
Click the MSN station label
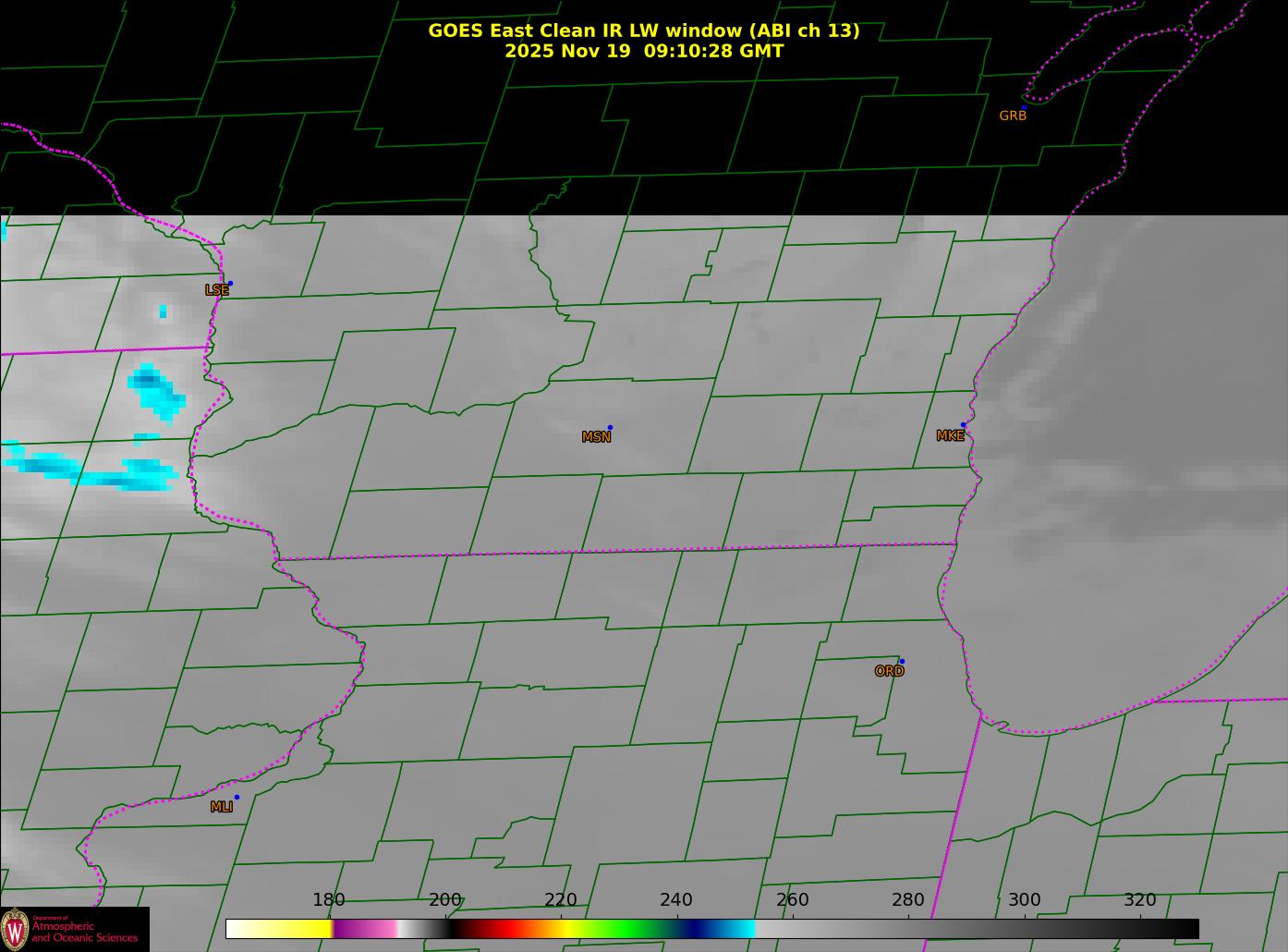click(596, 437)
